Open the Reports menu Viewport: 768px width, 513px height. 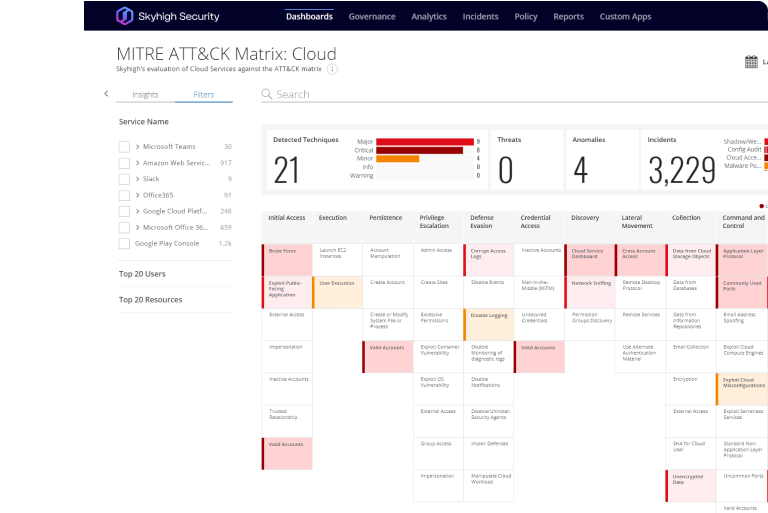pos(568,16)
